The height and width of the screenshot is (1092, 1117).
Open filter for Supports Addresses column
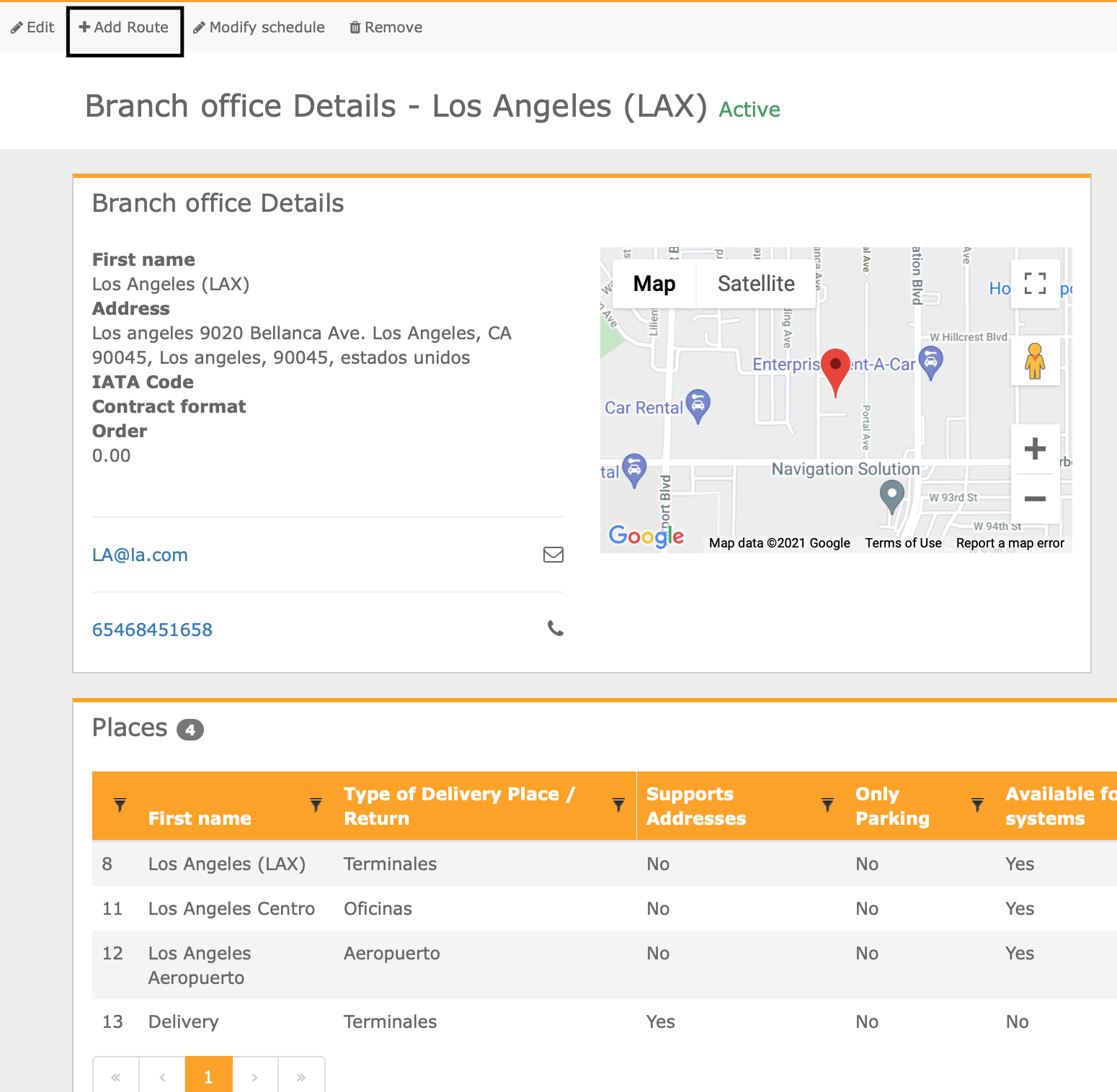(828, 805)
